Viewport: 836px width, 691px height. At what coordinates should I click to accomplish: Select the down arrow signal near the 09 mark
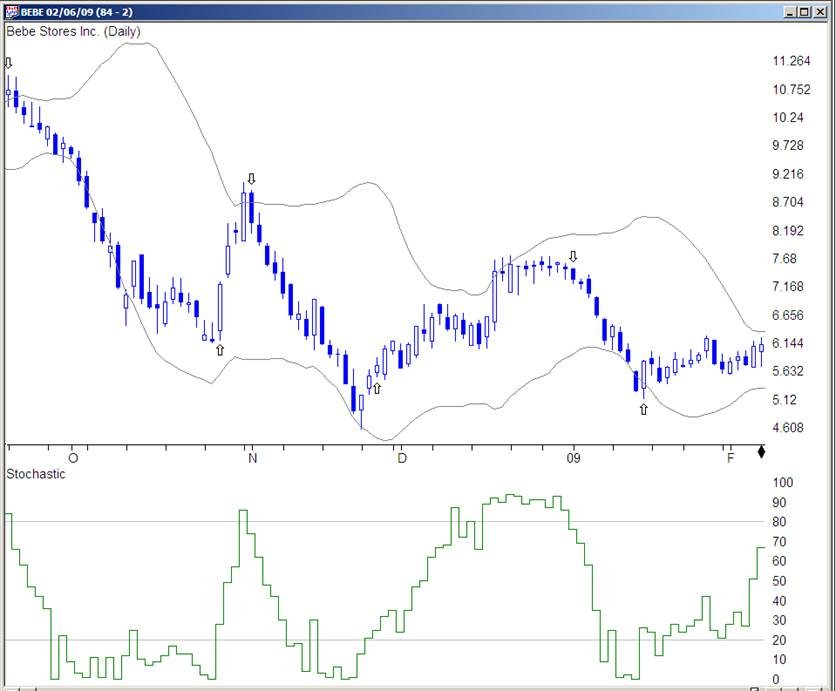[x=573, y=257]
